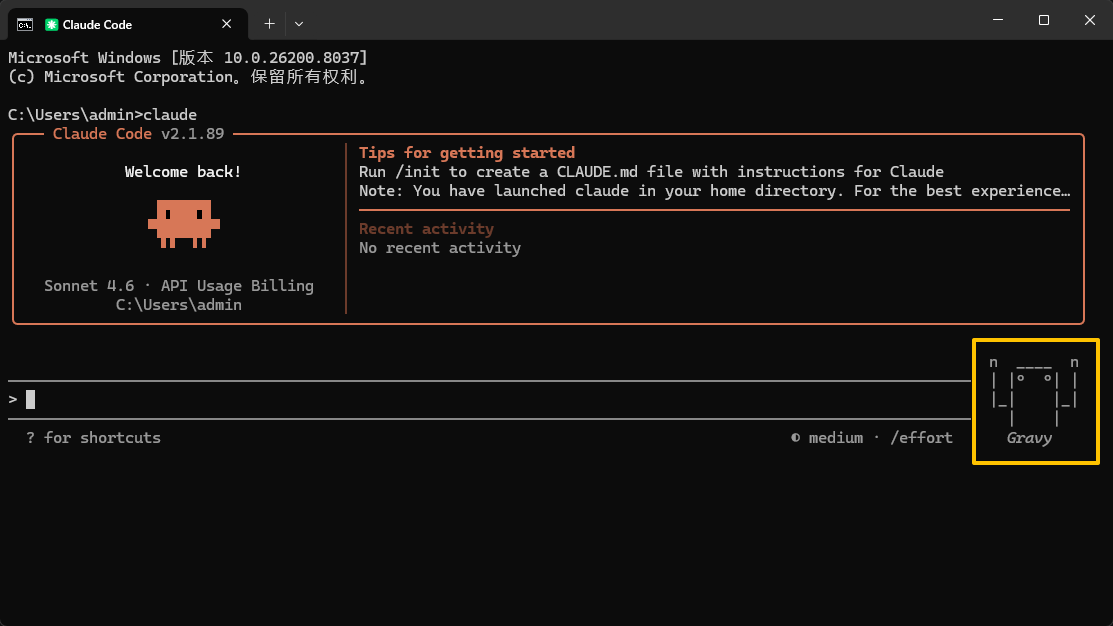The image size is (1113, 626).
Task: Select the Claude Code tab
Action: [128, 24]
